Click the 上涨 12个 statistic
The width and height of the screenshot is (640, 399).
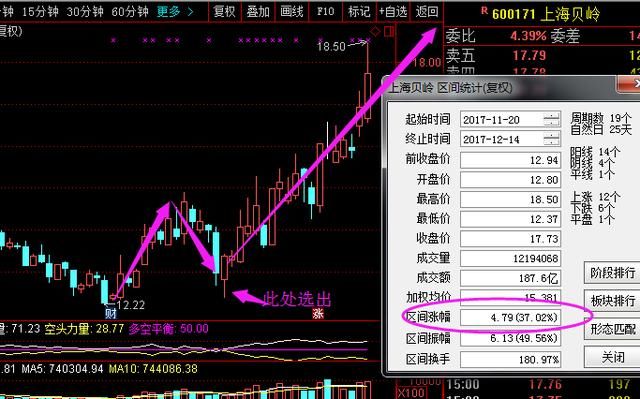tap(595, 197)
